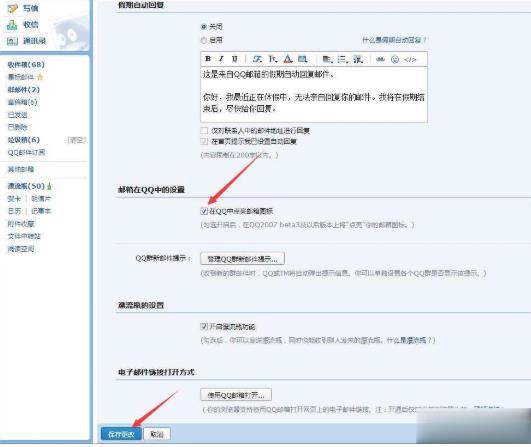Open the indent options dropdown
Screen dimensions: 531x447
click(358, 59)
